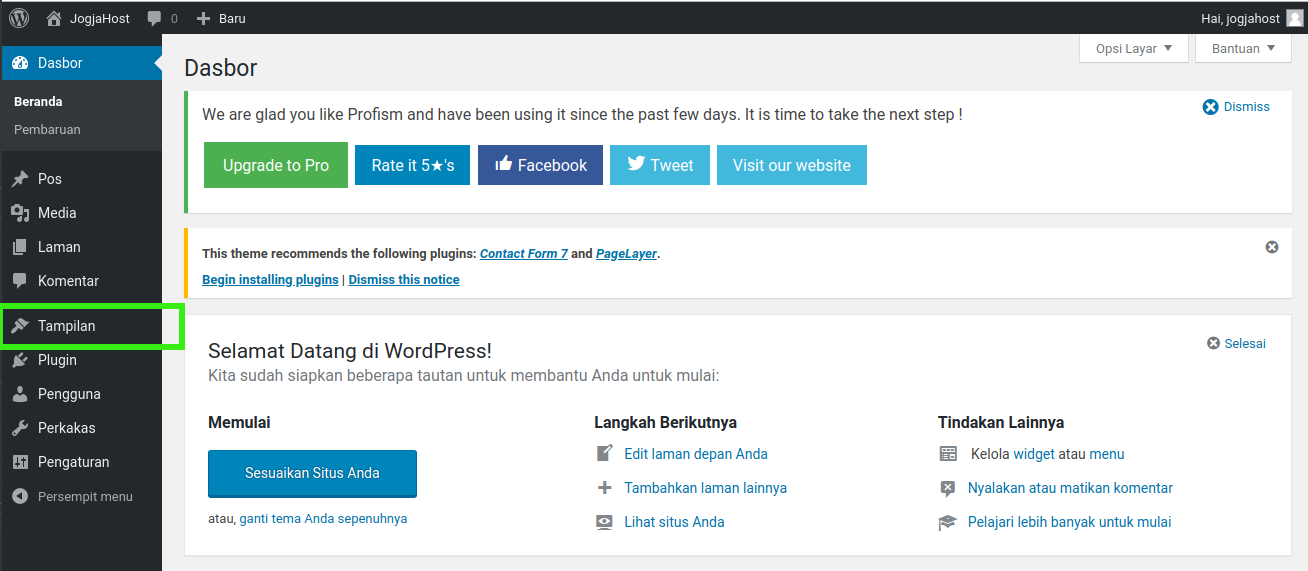
Task: Expand the Bantuan help dropdown
Action: coord(1243,48)
